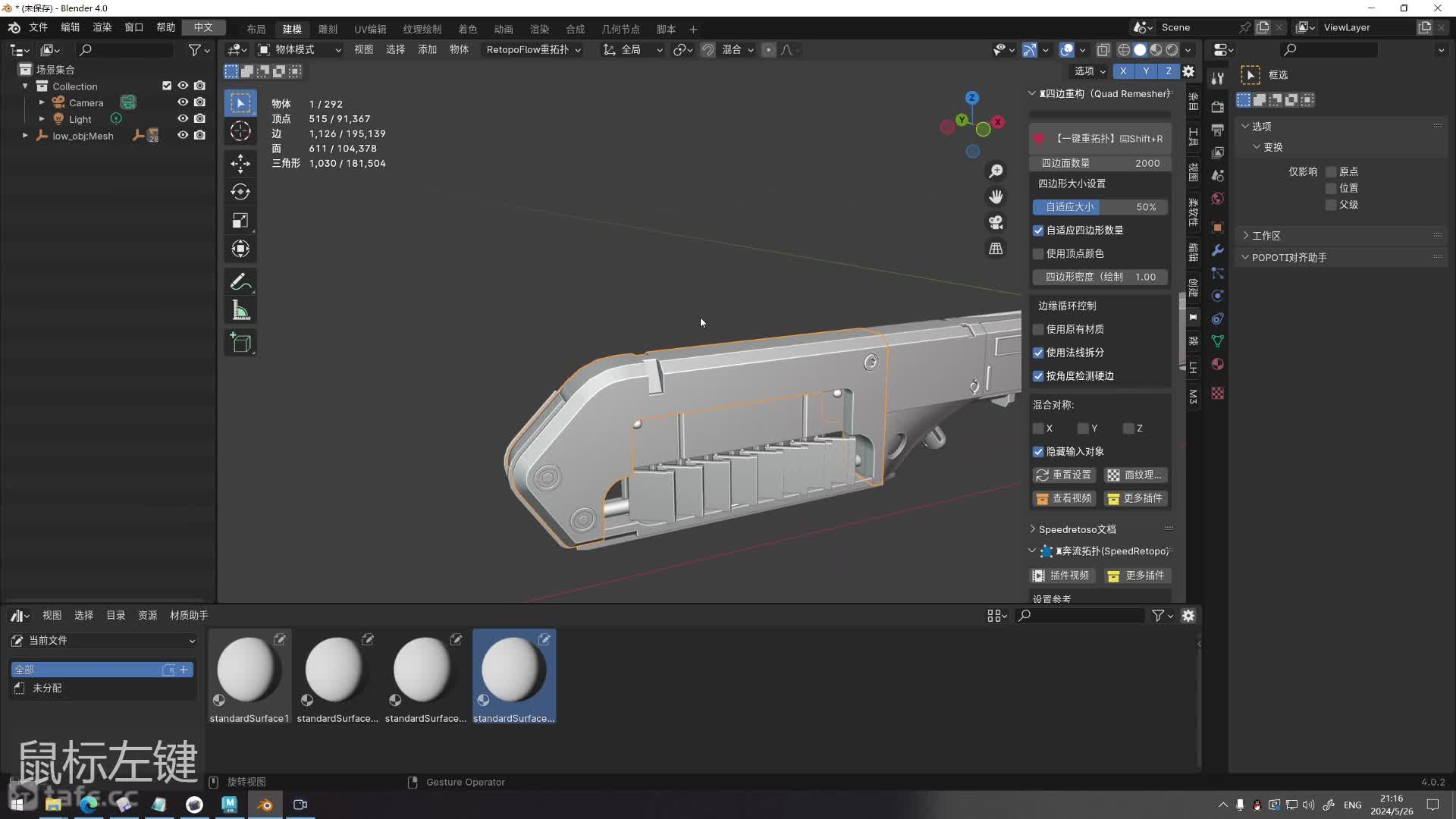Open Material properties tab icon
1456x819 pixels.
(1218, 364)
